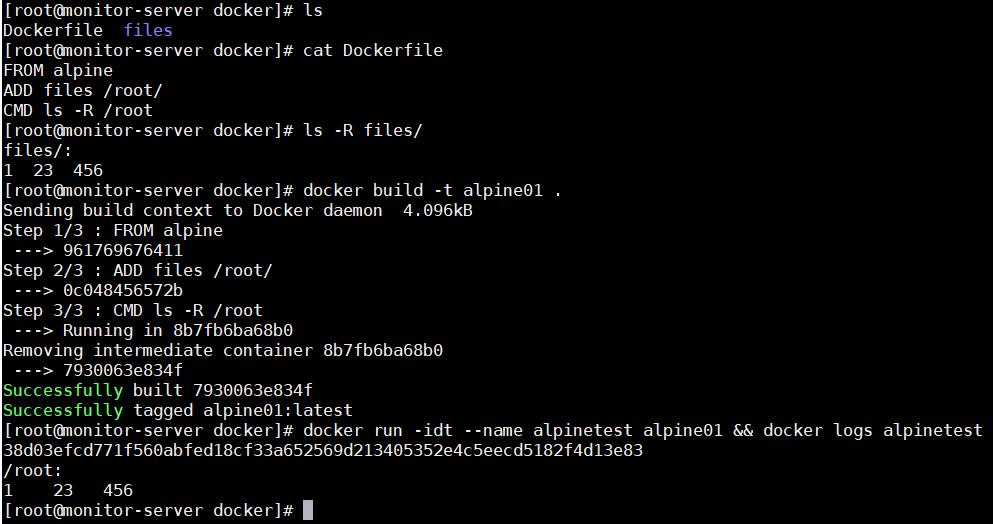
Task: Click the image ID 961769676411
Action: (x=122, y=250)
